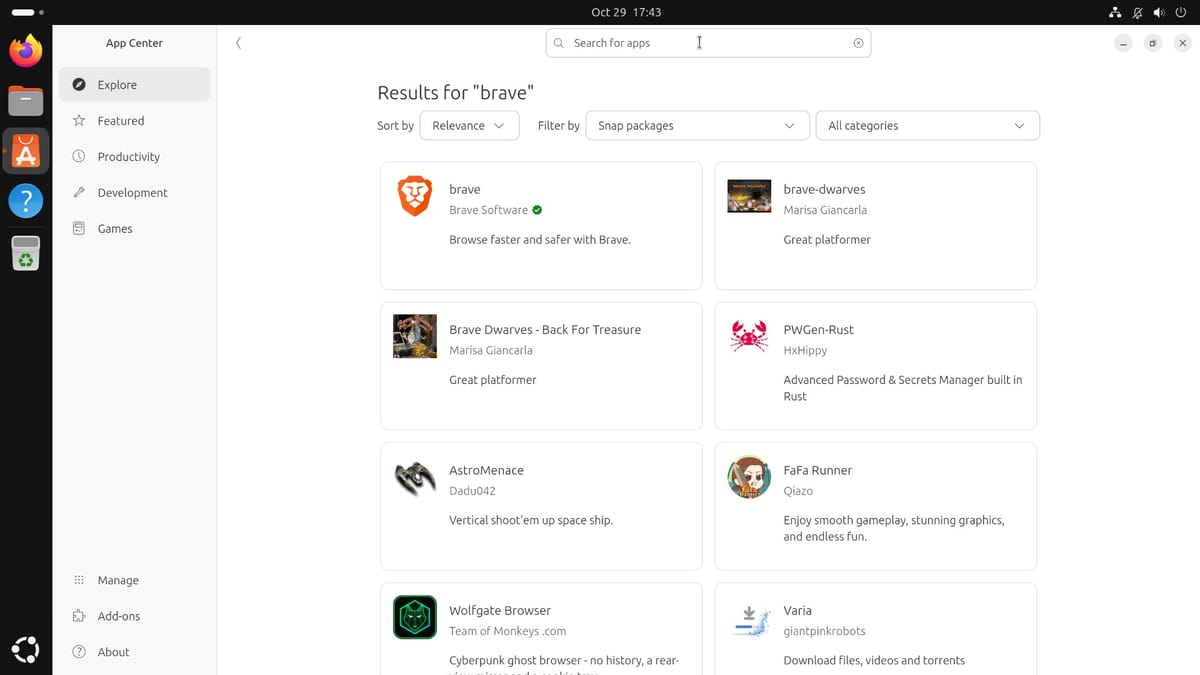This screenshot has height=675, width=1200.
Task: Click the About question mark icon
Action: [79, 652]
